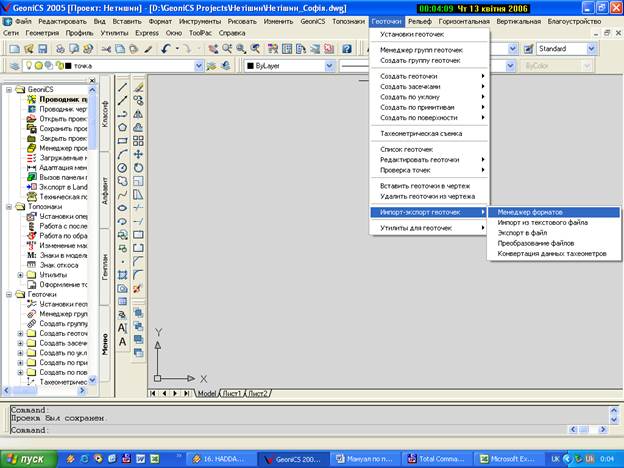
Task: Choose Экспорт в файл submenu item
Action: [554, 233]
